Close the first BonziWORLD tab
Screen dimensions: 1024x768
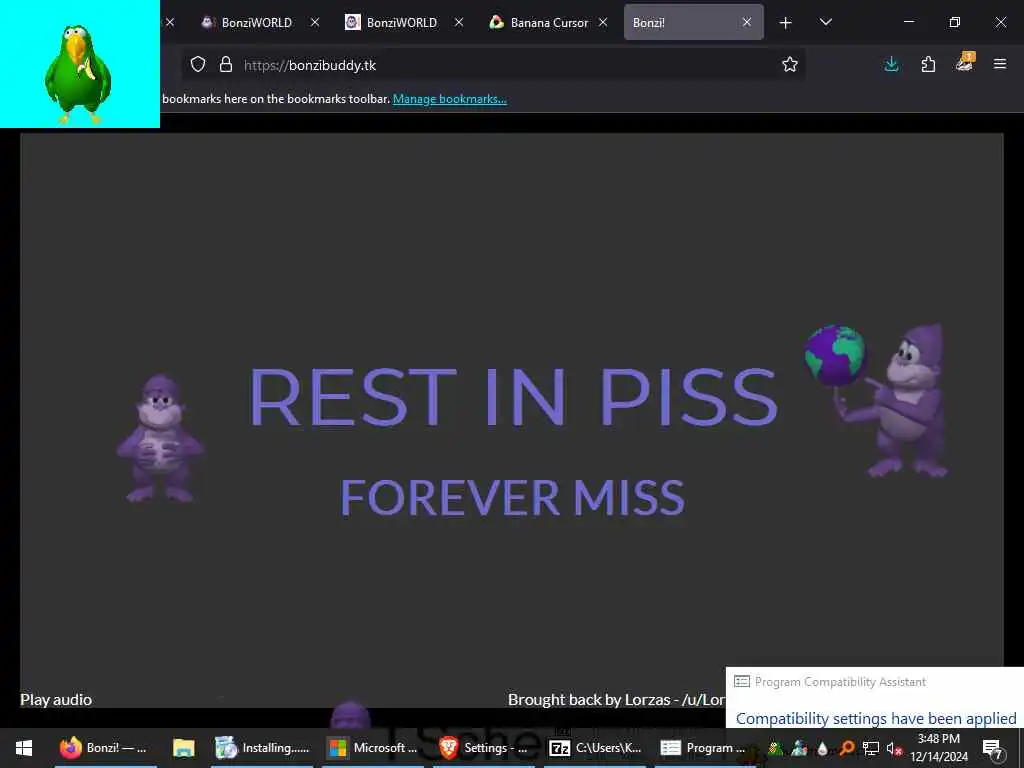(315, 22)
